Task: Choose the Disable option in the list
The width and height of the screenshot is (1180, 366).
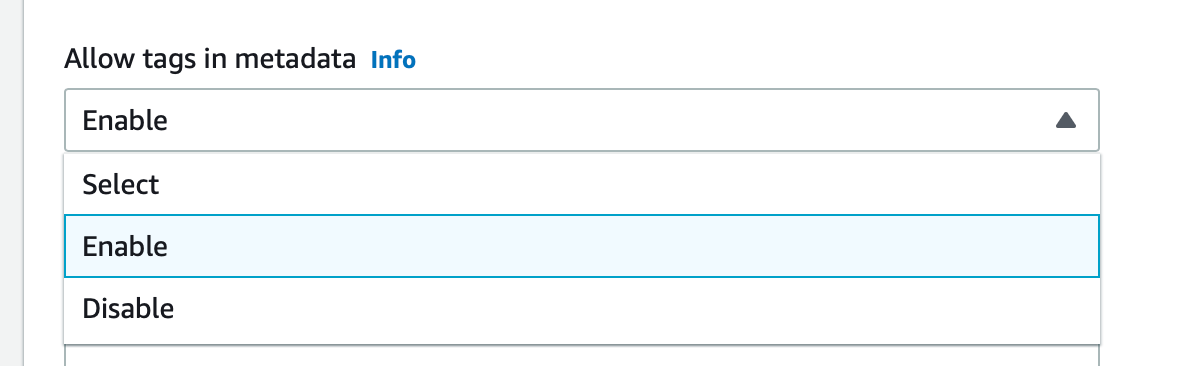Action: click(582, 308)
